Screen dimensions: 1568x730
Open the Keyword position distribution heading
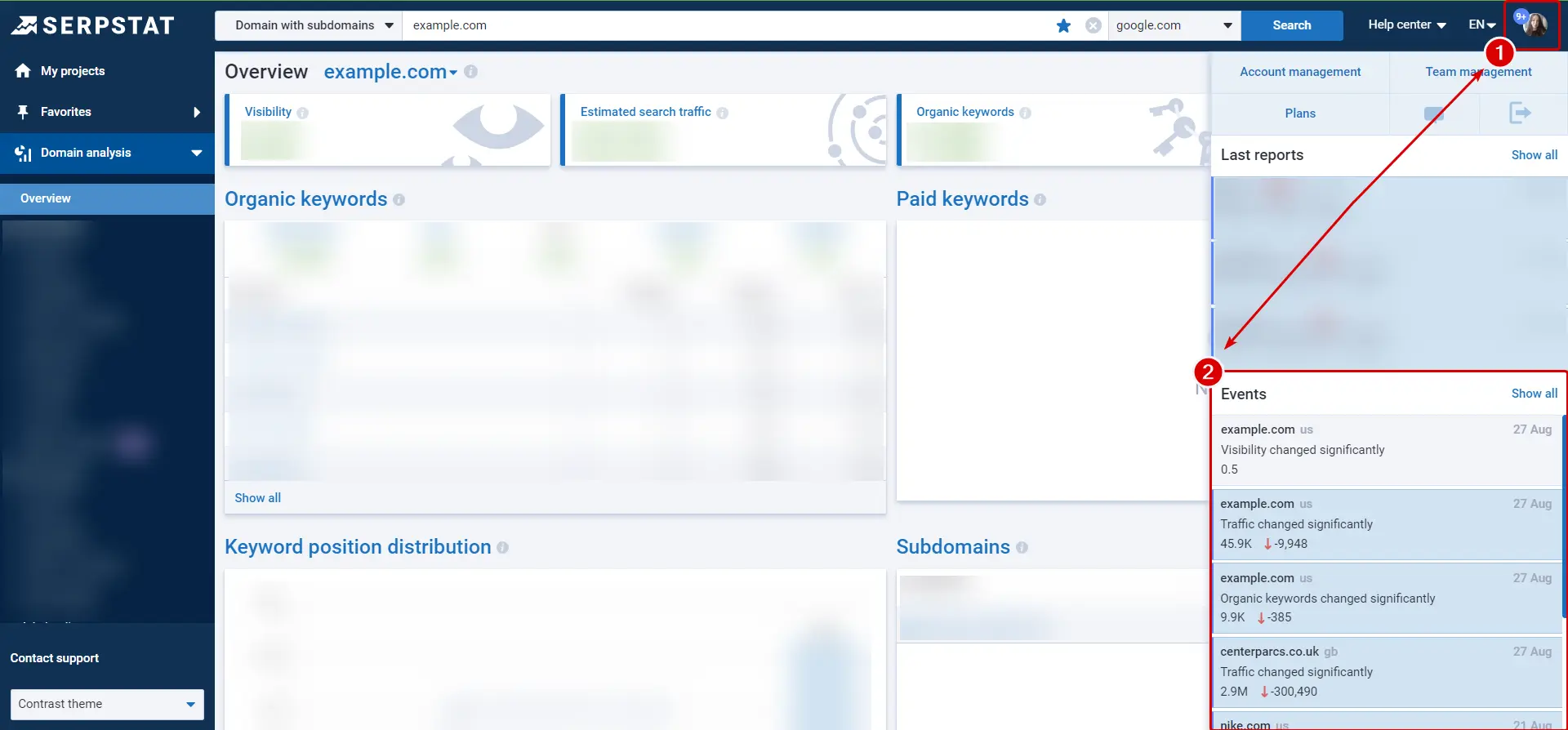(358, 547)
